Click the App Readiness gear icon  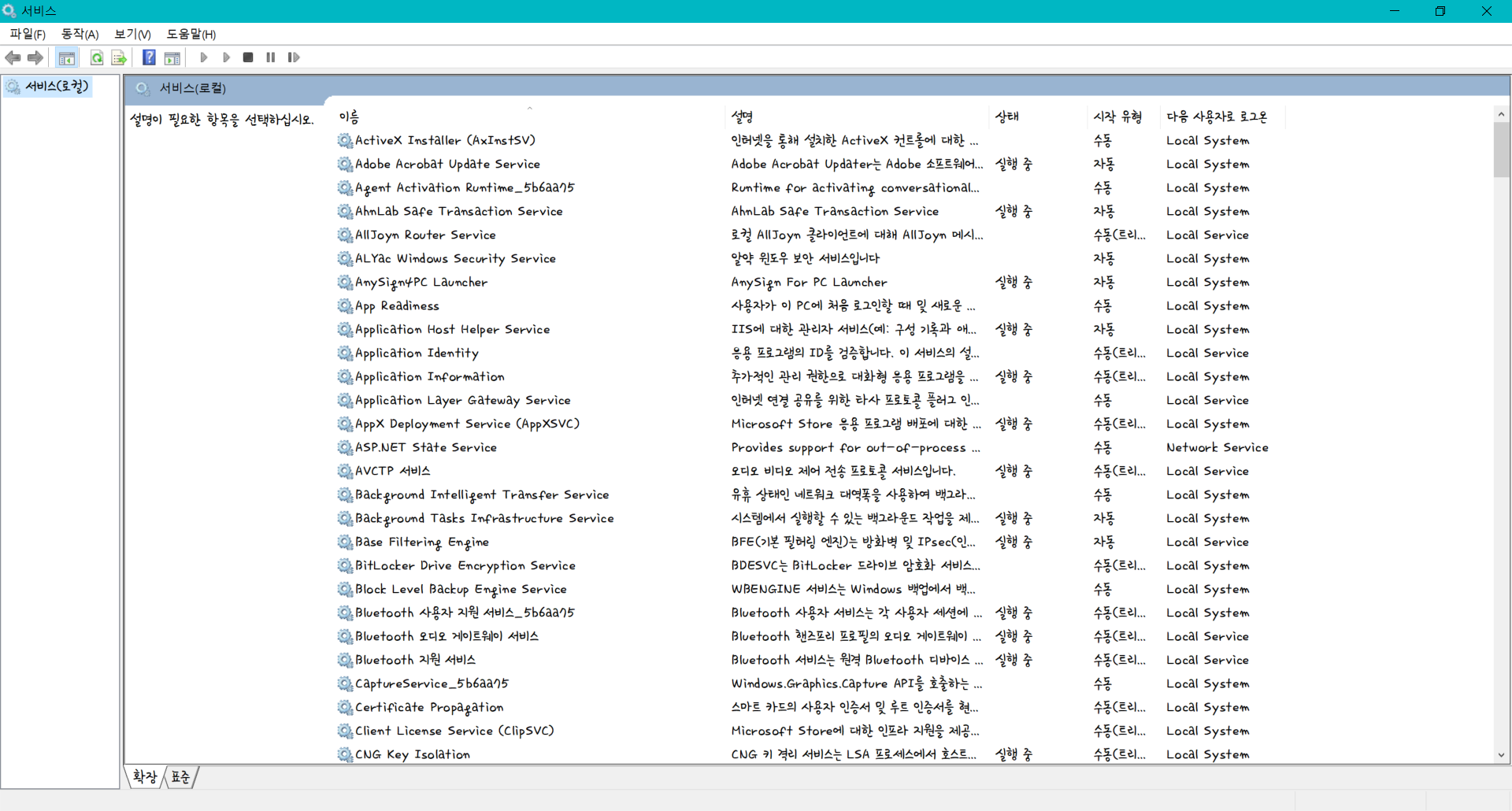pos(345,306)
